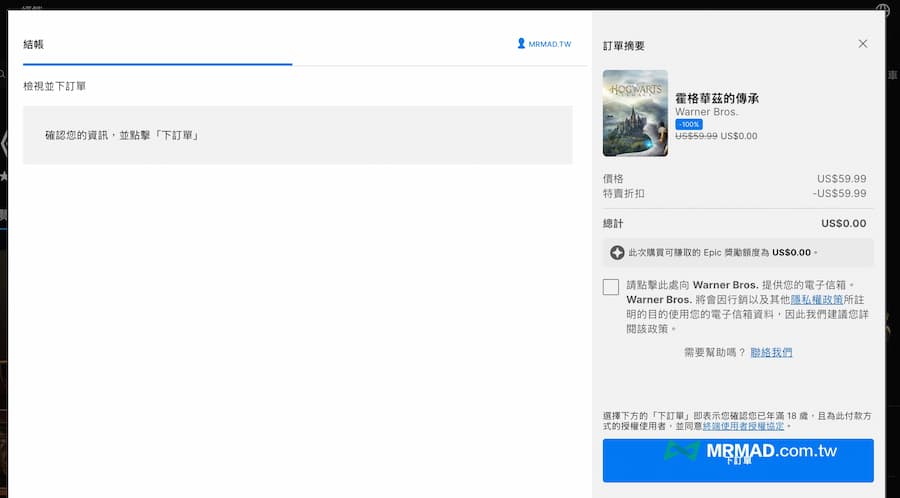Click the 價格 US$59.99 price value

point(842,178)
